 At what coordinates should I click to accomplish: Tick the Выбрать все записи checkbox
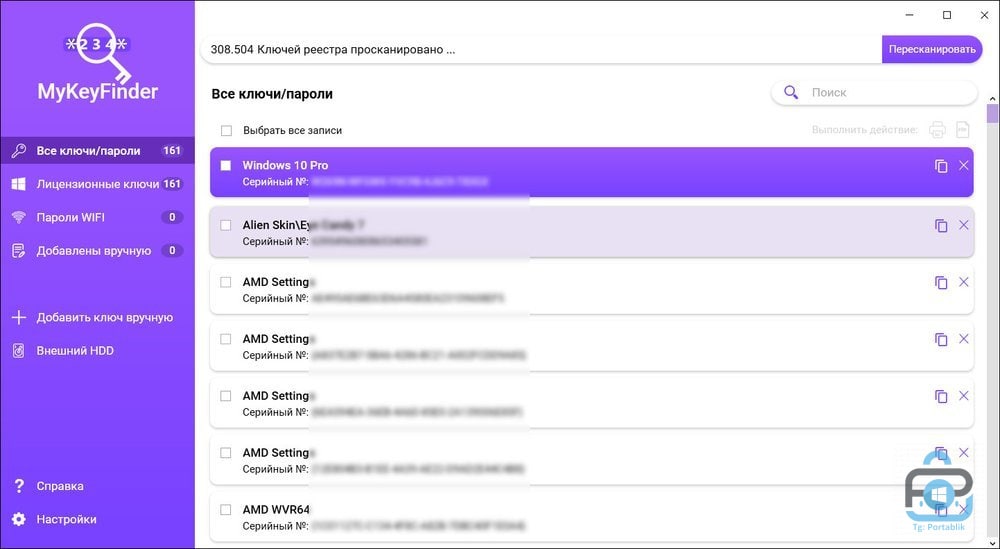(226, 130)
